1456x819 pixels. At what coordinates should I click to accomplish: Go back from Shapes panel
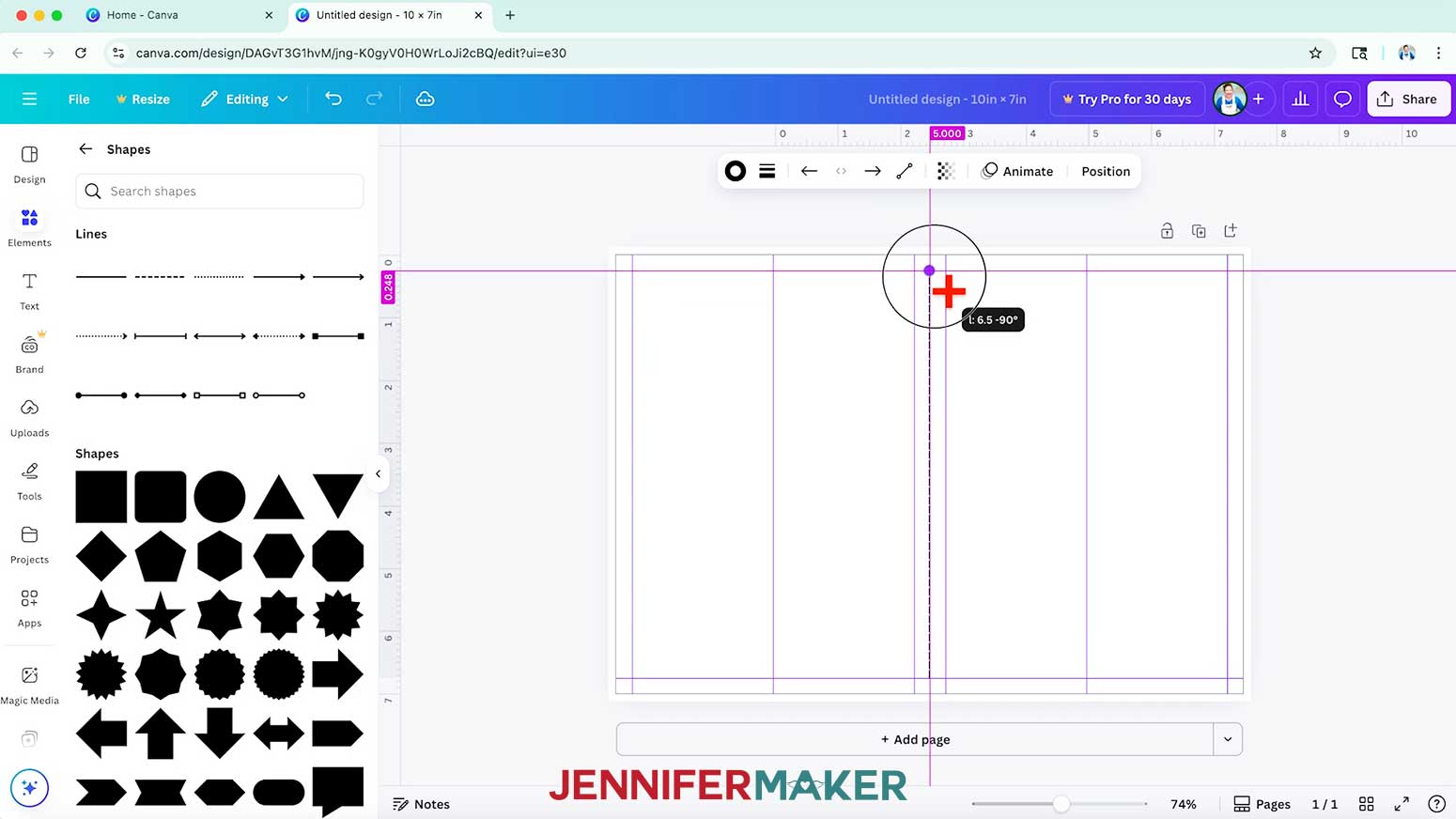tap(85, 149)
